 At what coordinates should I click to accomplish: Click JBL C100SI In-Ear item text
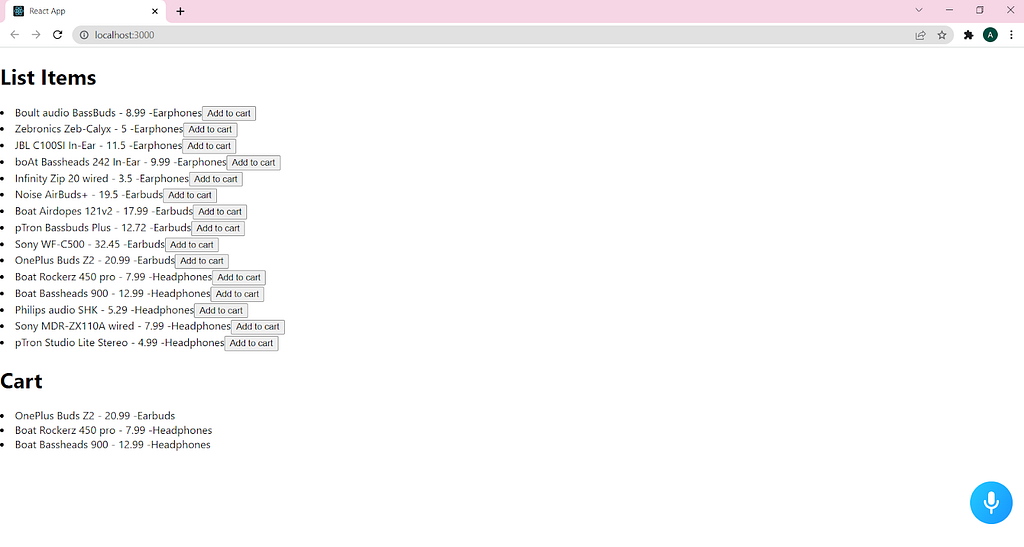(x=99, y=146)
